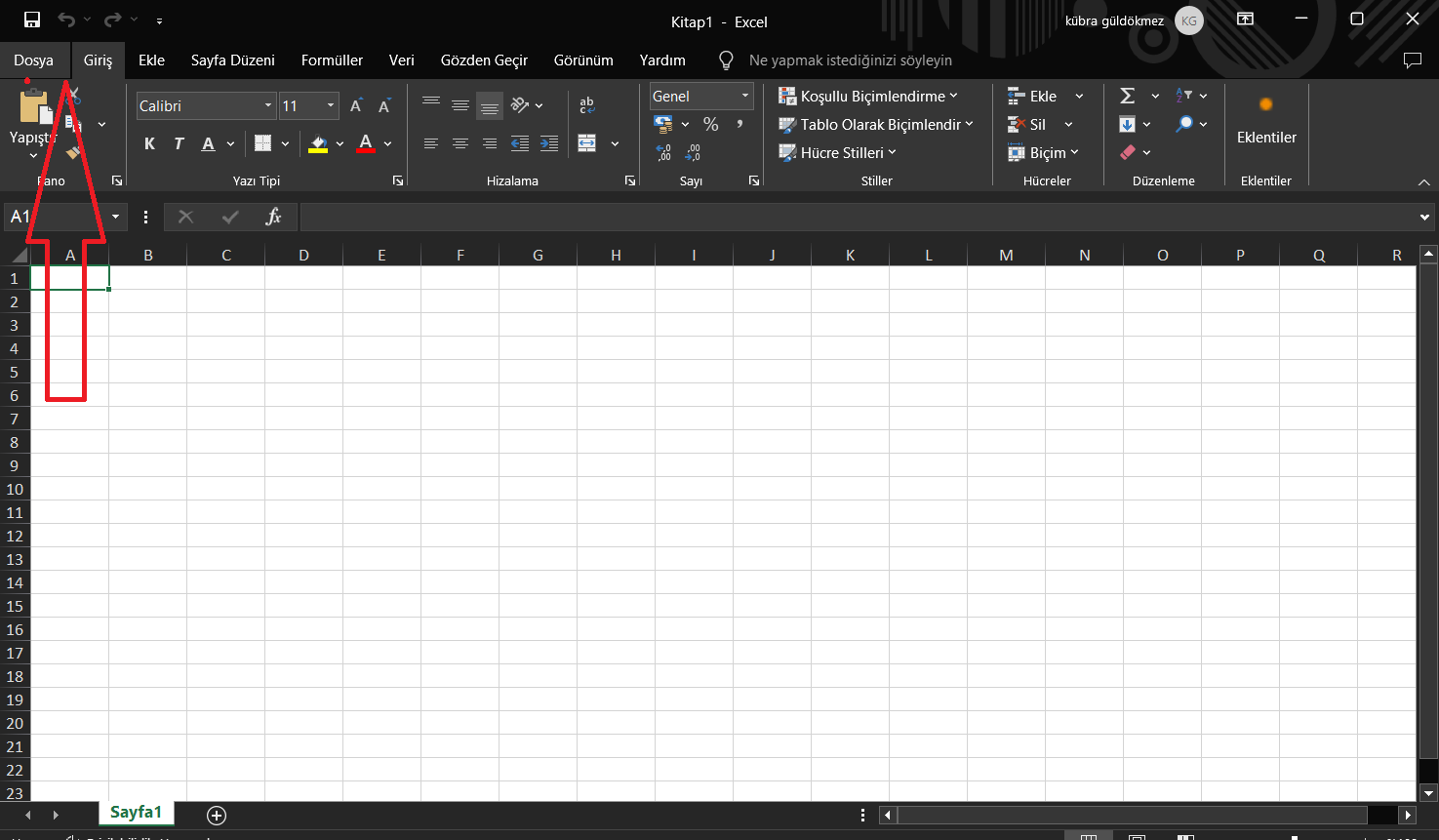Add a new sheet with the plus button
This screenshot has height=840, width=1439.
pos(217,815)
